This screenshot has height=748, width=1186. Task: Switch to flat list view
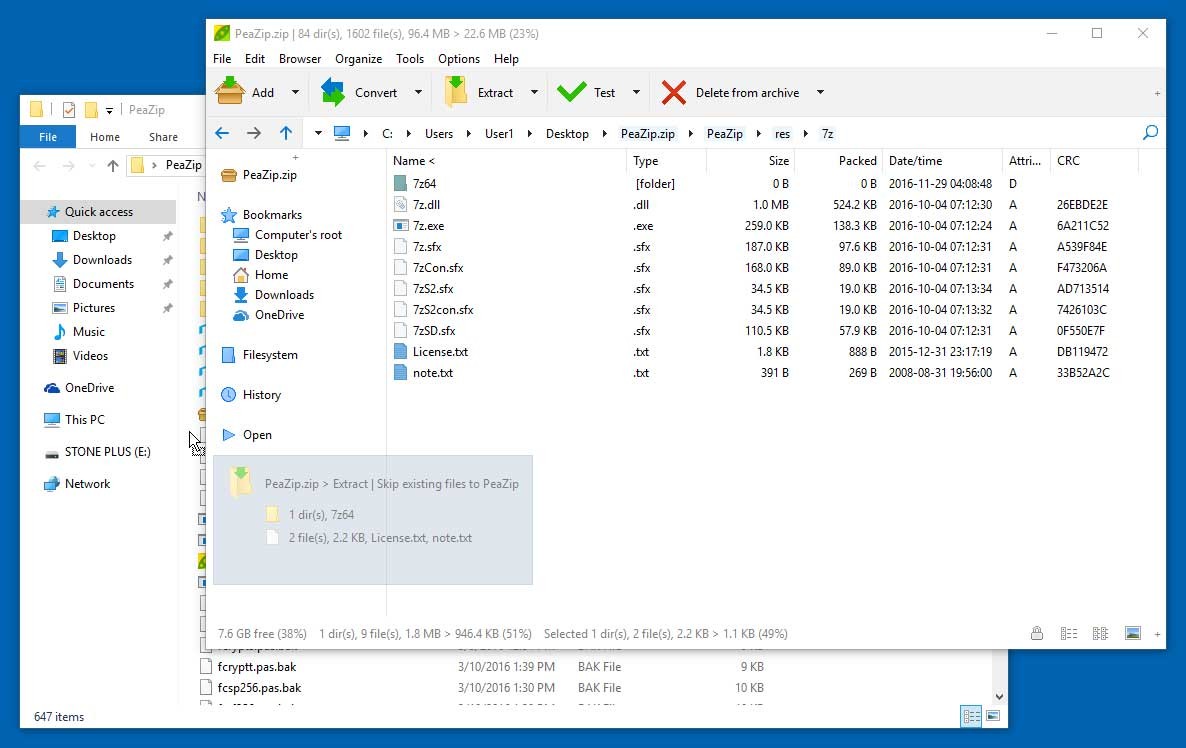pyautogui.click(x=1069, y=633)
